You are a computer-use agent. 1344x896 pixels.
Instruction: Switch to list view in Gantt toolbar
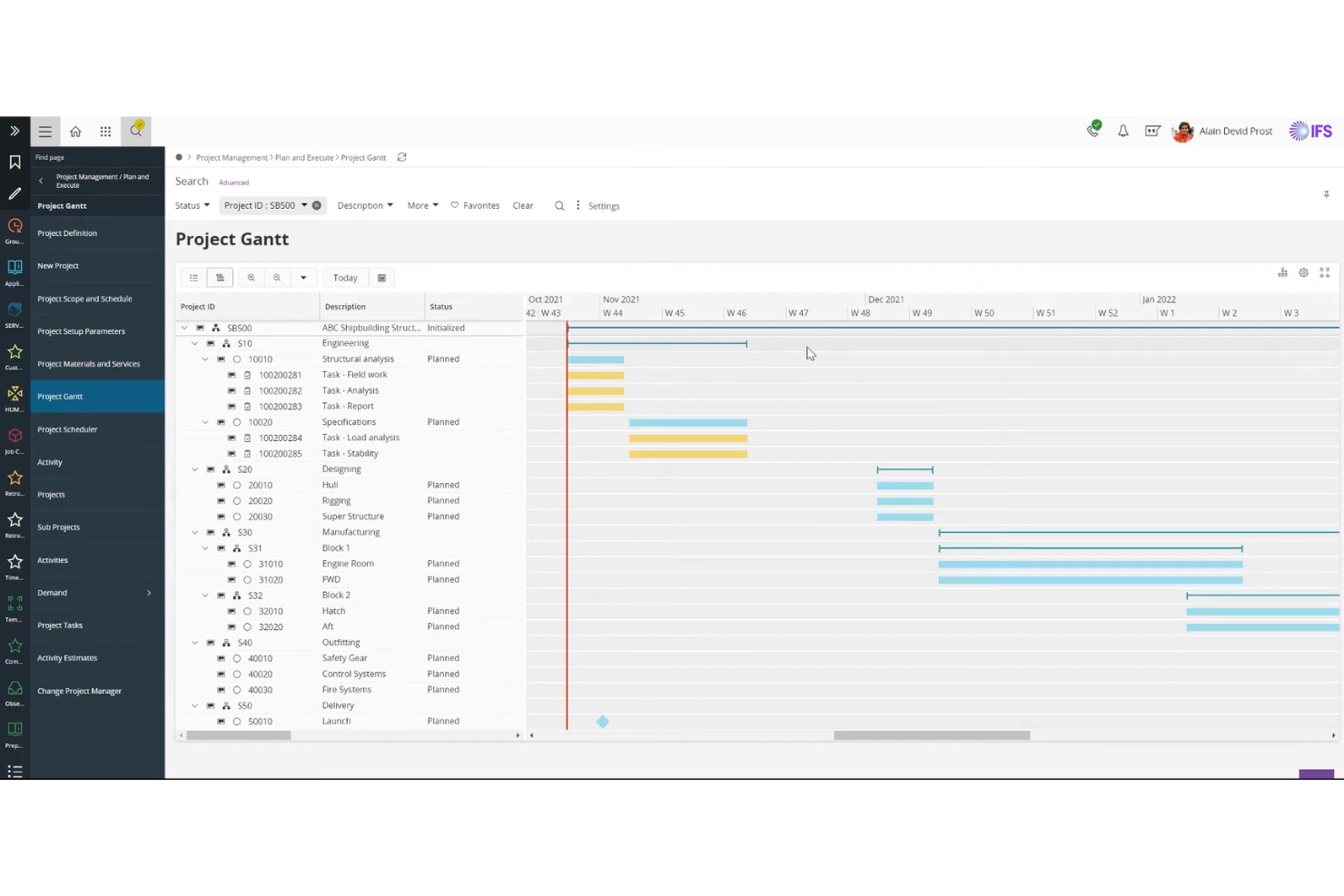pos(193,277)
